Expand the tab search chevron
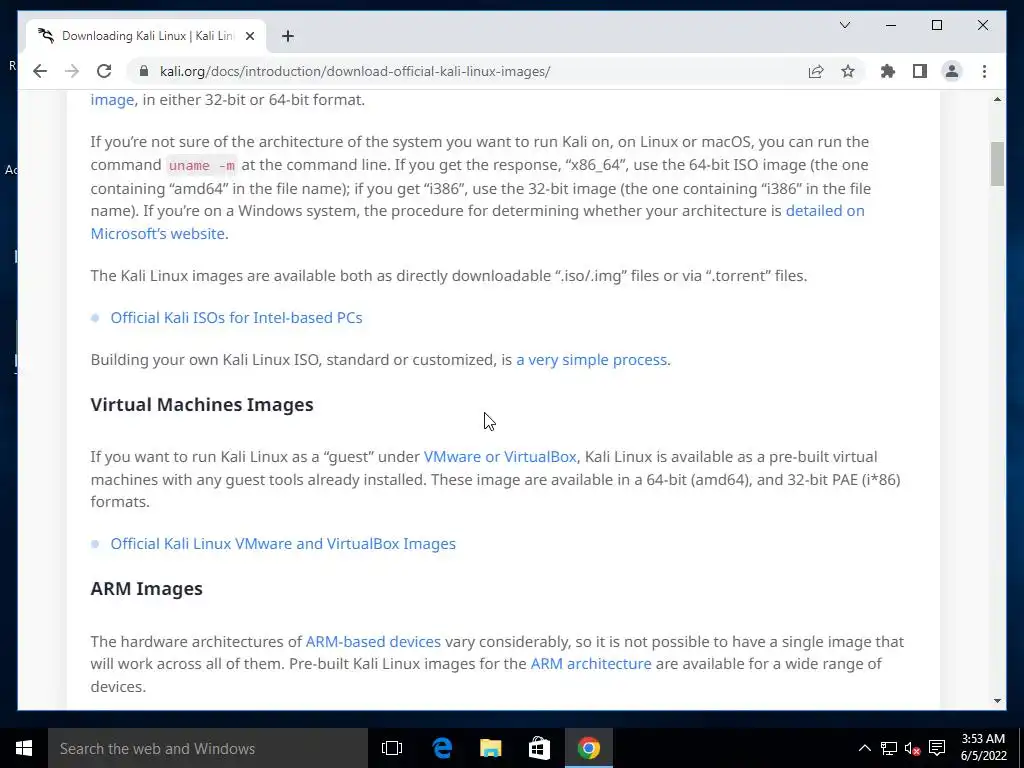 pyautogui.click(x=844, y=25)
